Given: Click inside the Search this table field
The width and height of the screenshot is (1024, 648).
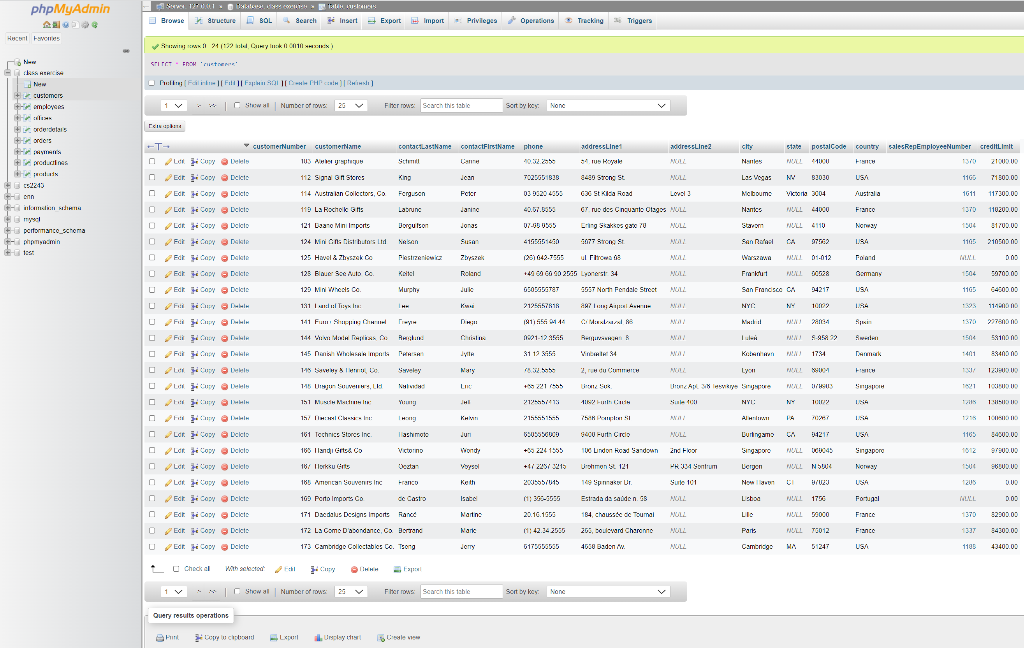Looking at the screenshot, I should point(460,105).
